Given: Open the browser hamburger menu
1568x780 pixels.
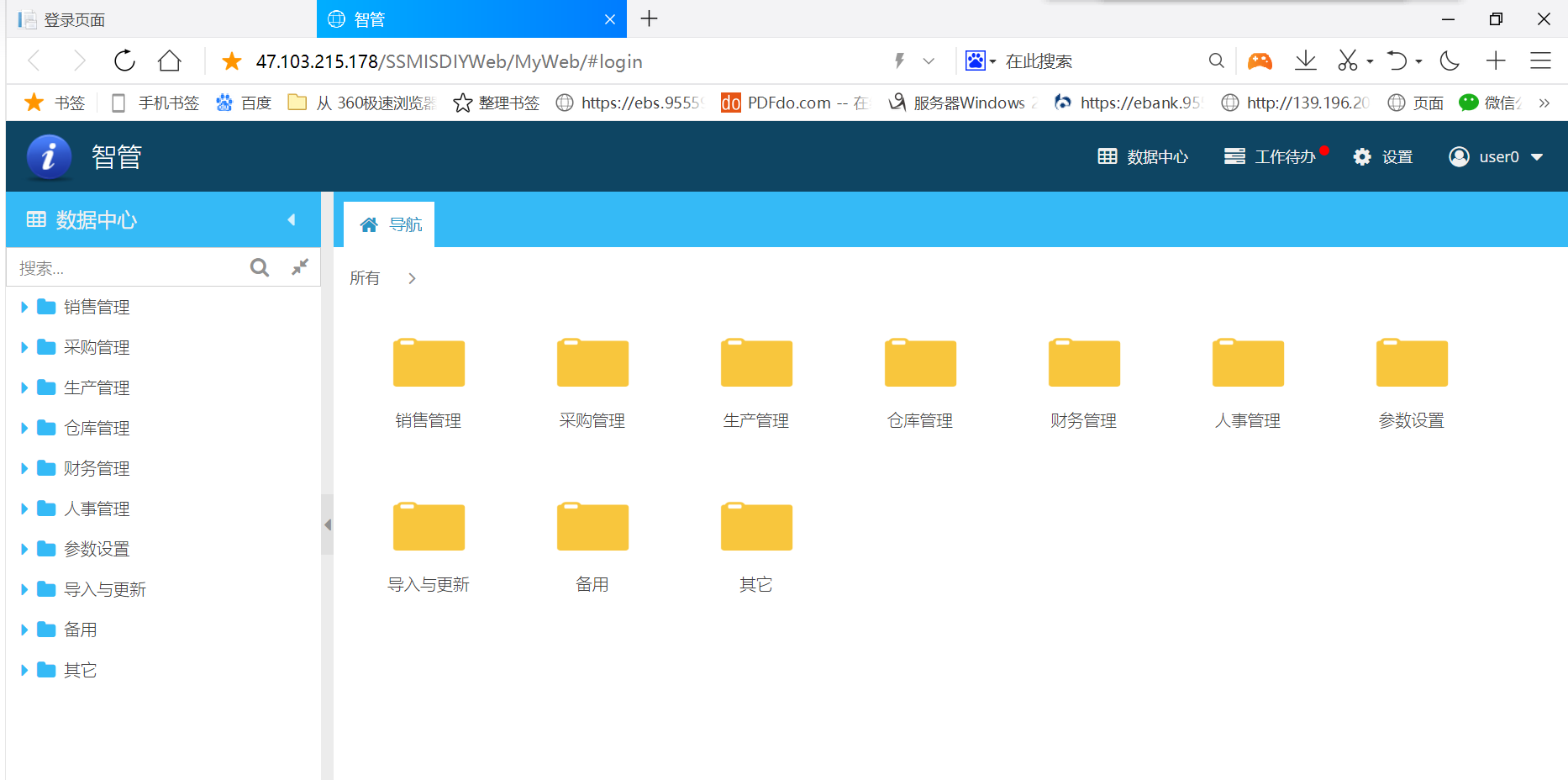Looking at the screenshot, I should click(x=1540, y=61).
